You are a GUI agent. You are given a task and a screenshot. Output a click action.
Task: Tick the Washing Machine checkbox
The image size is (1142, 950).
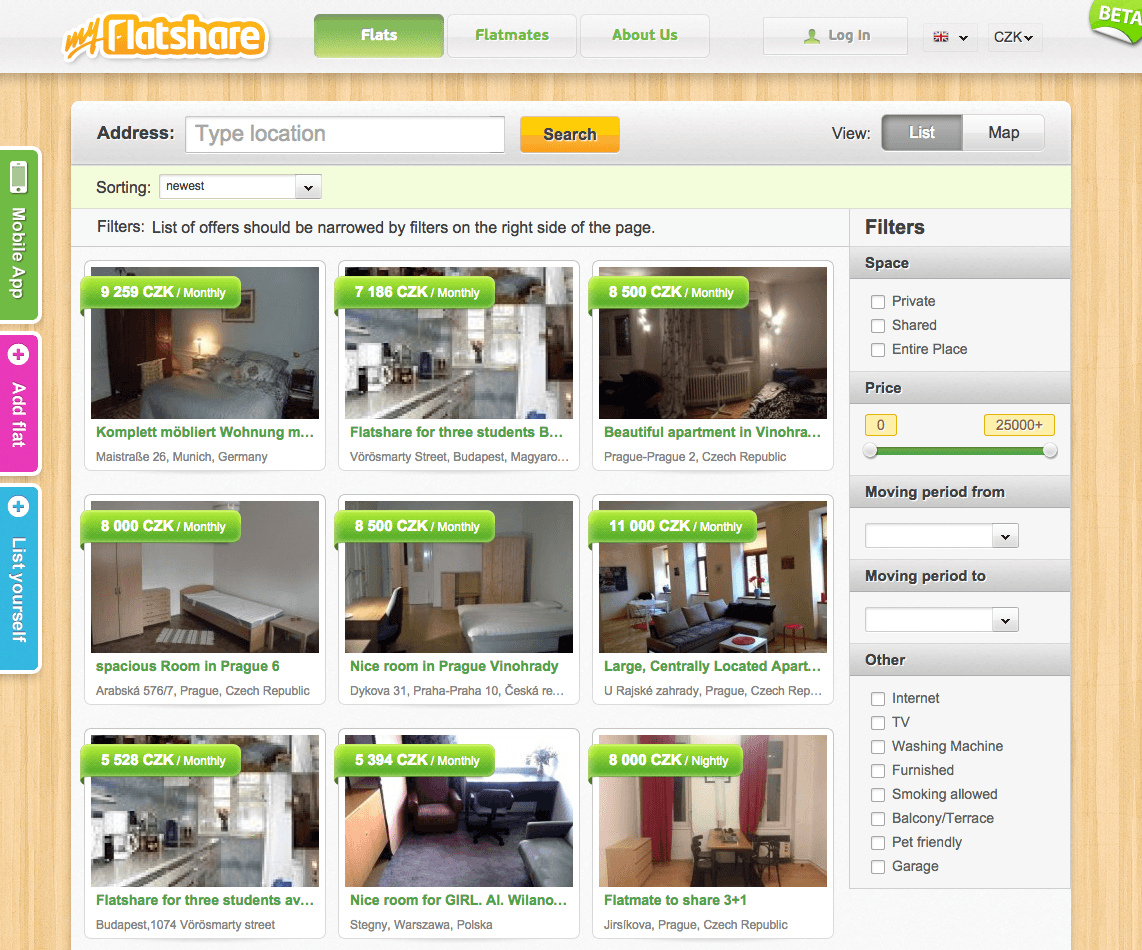(878, 747)
